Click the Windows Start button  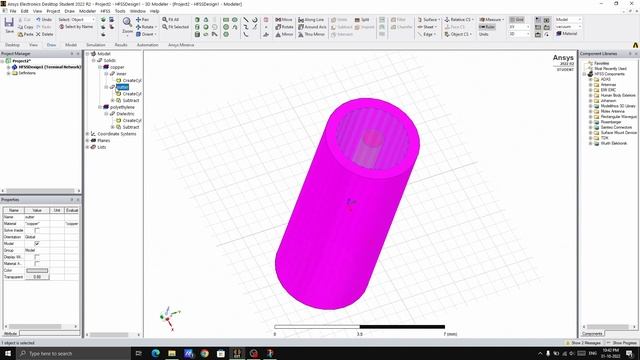tap(8, 353)
